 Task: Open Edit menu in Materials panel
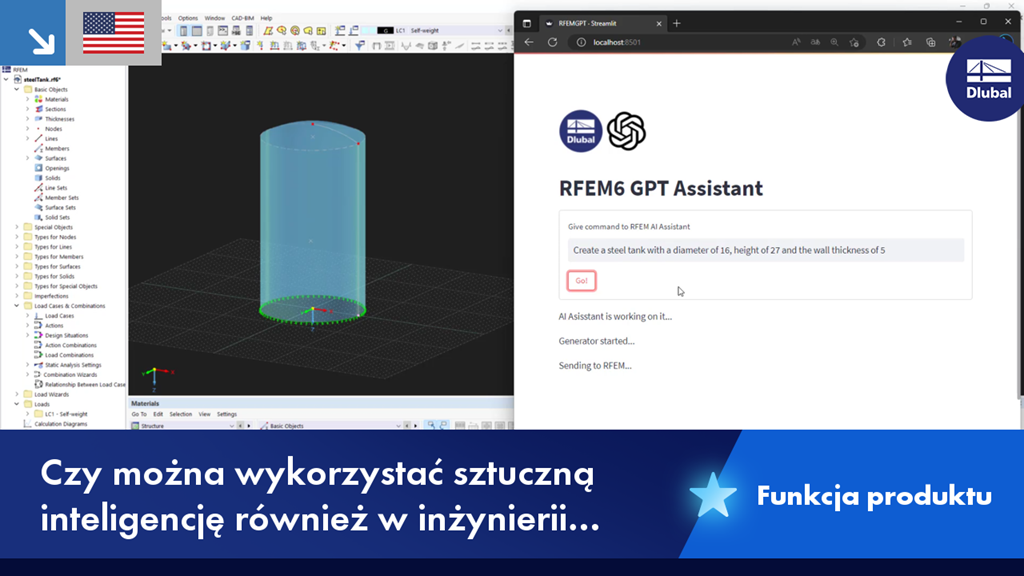[158, 414]
